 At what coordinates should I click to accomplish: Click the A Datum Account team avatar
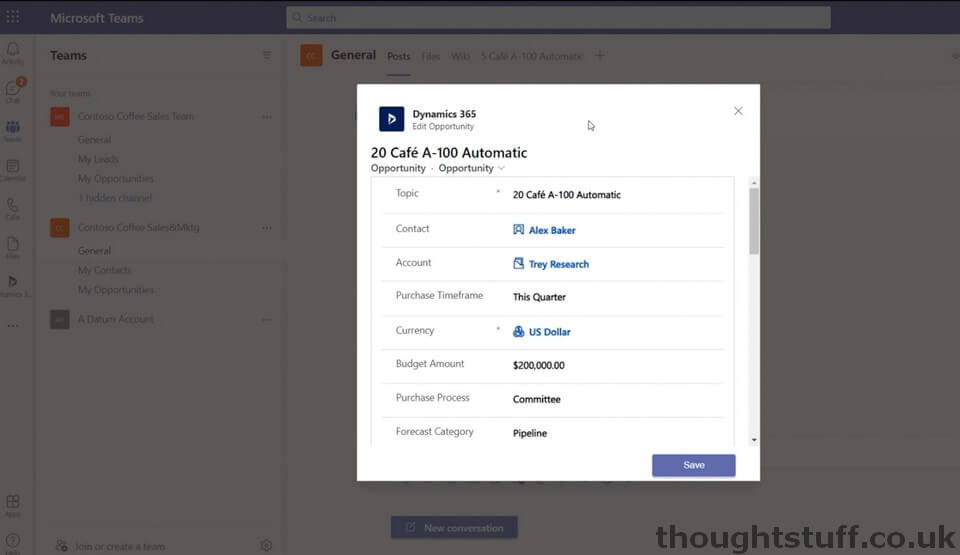coord(59,319)
